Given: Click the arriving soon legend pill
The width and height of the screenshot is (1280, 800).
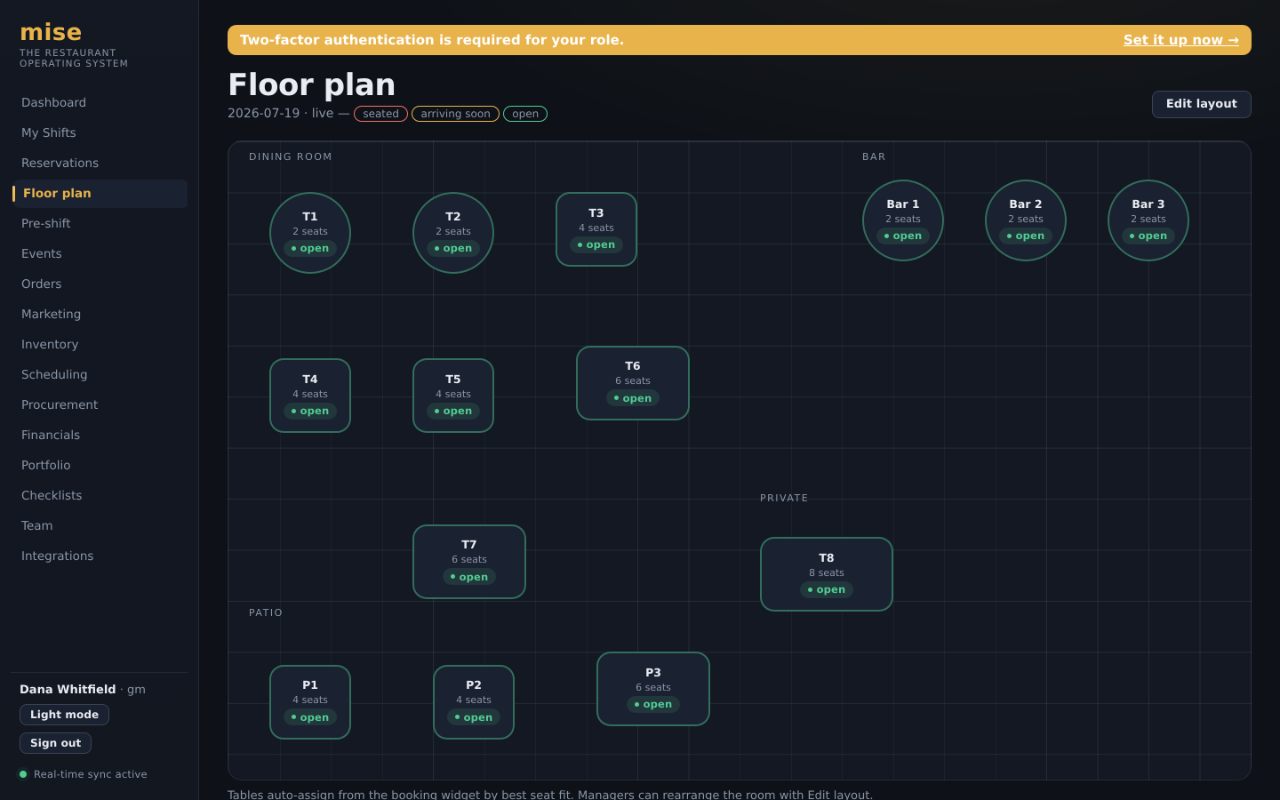Looking at the screenshot, I should pyautogui.click(x=455, y=114).
